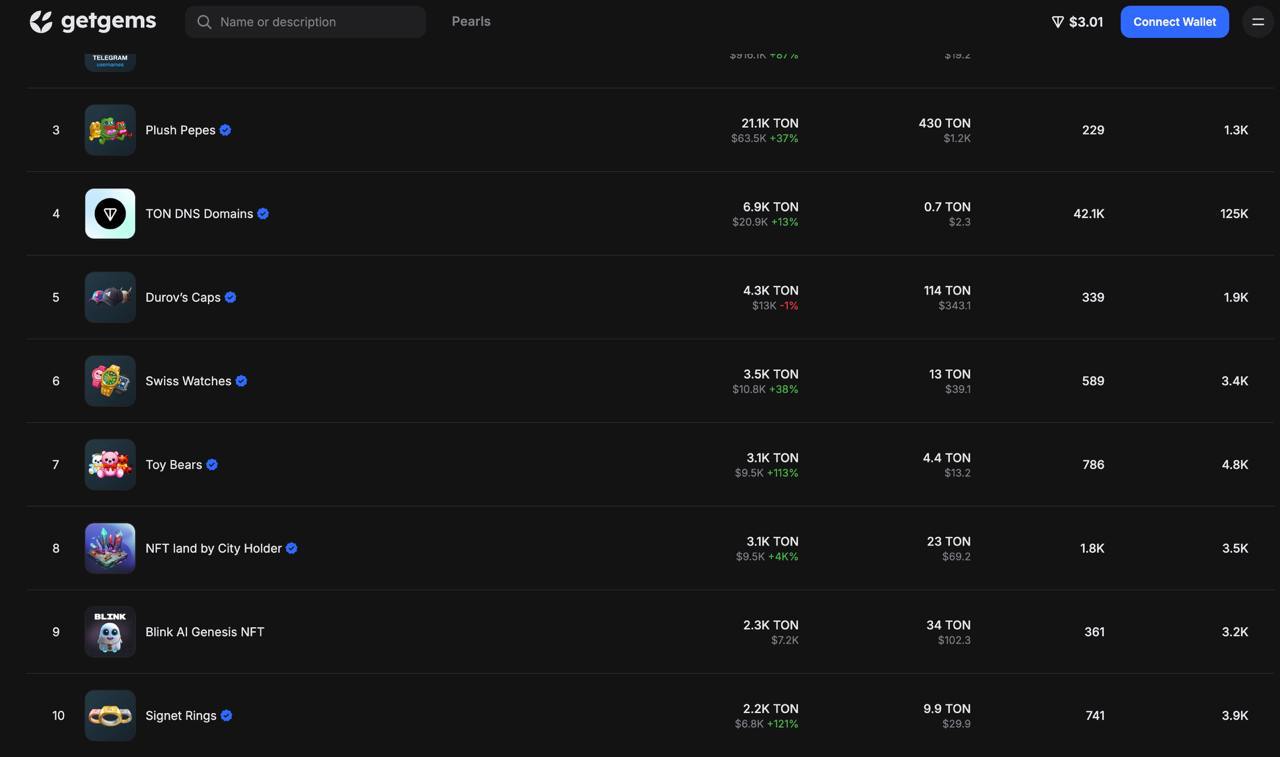Open the Pearls navigation item
1280x757 pixels.
tap(471, 21)
